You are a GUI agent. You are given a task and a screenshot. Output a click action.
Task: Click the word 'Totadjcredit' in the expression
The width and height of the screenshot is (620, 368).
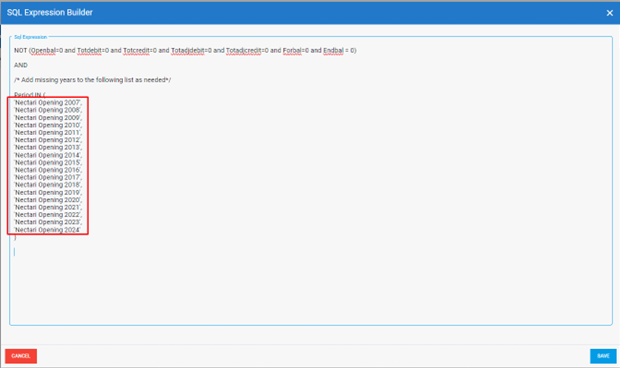pyautogui.click(x=244, y=51)
